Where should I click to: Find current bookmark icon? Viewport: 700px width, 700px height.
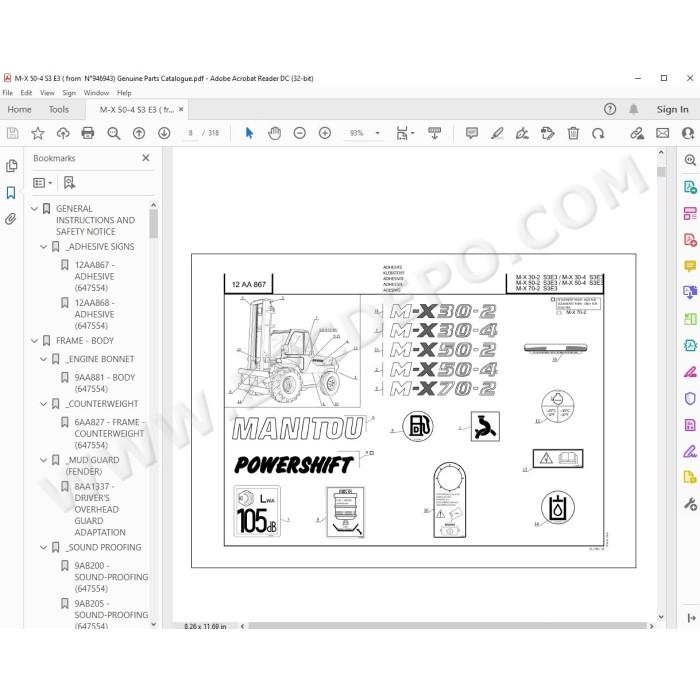click(x=69, y=183)
